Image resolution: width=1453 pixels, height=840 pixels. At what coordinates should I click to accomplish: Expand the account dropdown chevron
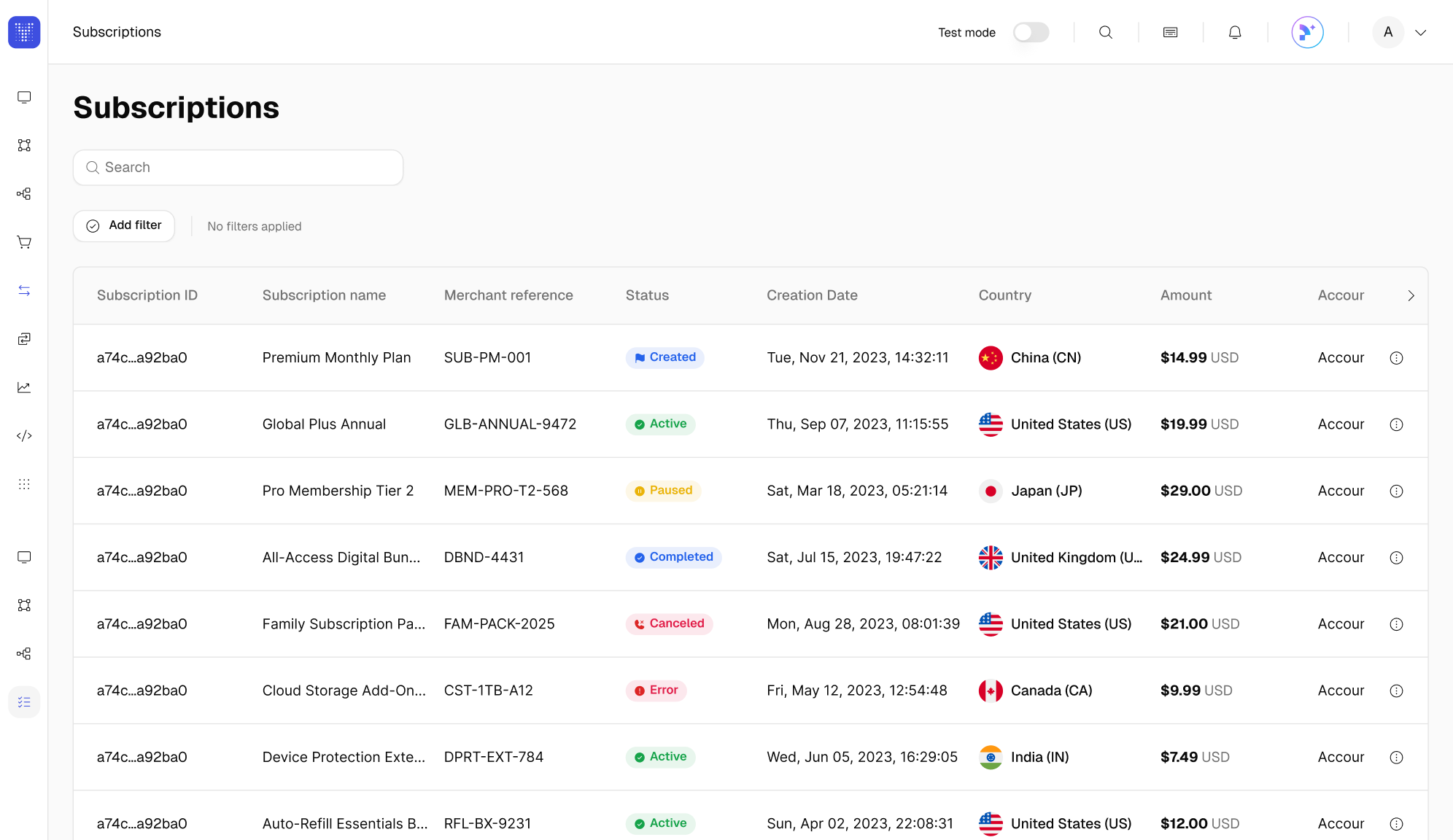1421,32
